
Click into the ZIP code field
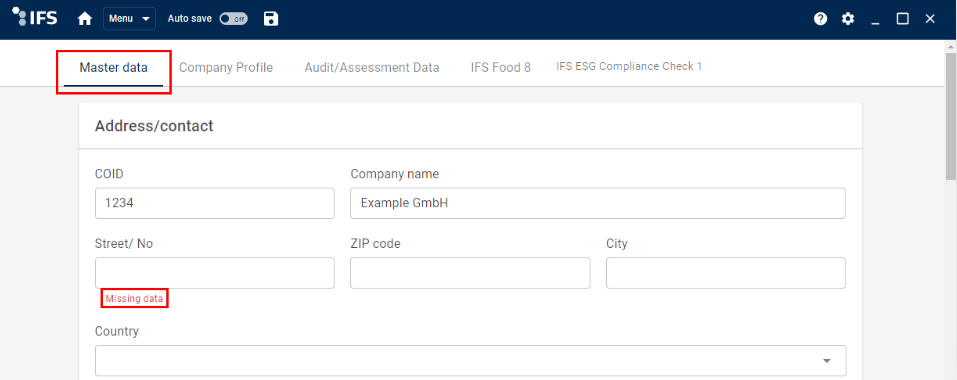470,273
